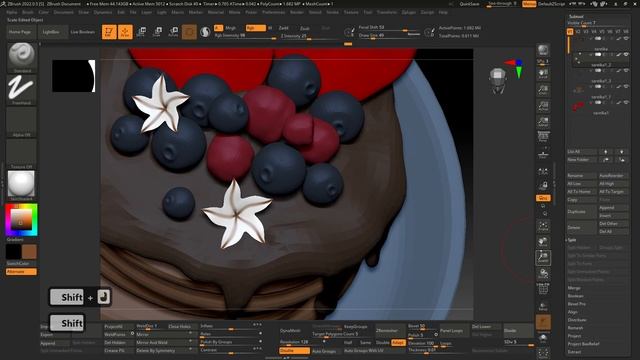
Task: Toggle the PolyF line fill icon
Action: click(543, 289)
